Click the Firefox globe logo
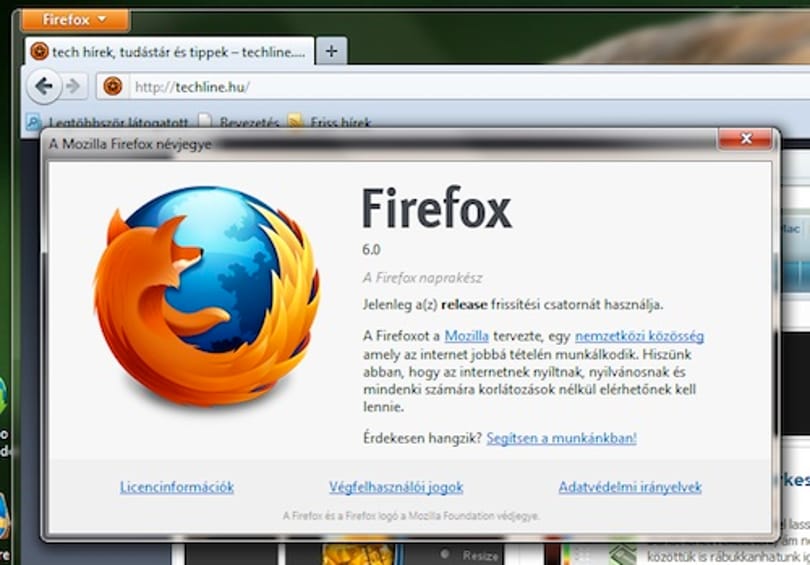The height and width of the screenshot is (565, 810). pyautogui.click(x=206, y=295)
